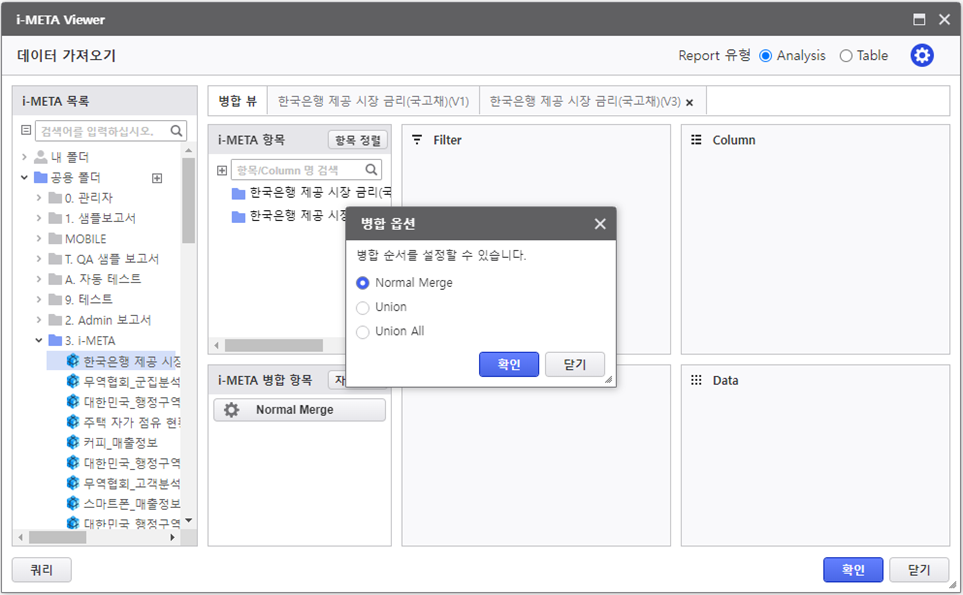Viewport: 963px width, 595px height.
Task: Choose the Union All radio option
Action: click(x=363, y=331)
